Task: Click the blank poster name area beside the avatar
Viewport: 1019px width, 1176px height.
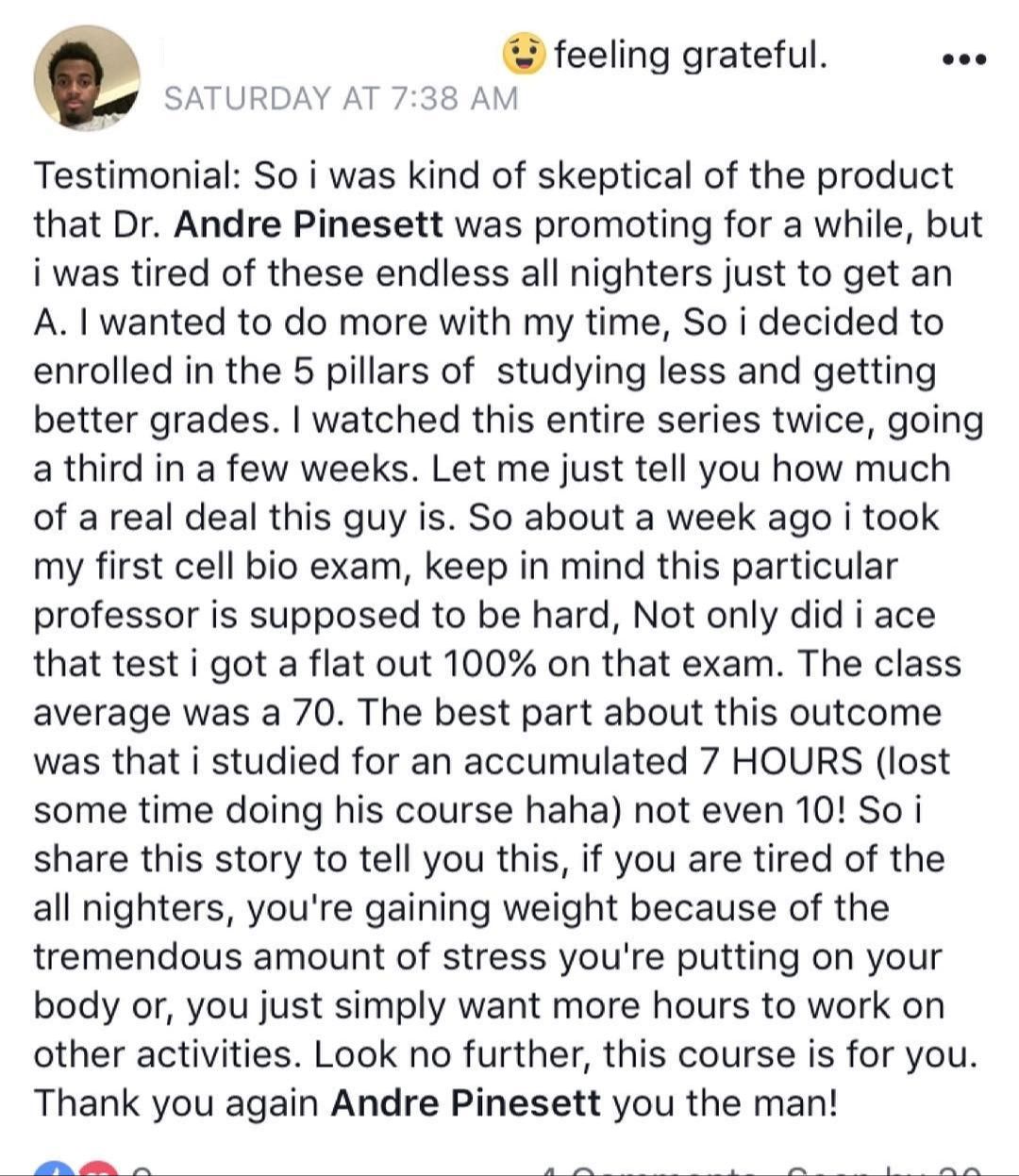Action: 321,55
